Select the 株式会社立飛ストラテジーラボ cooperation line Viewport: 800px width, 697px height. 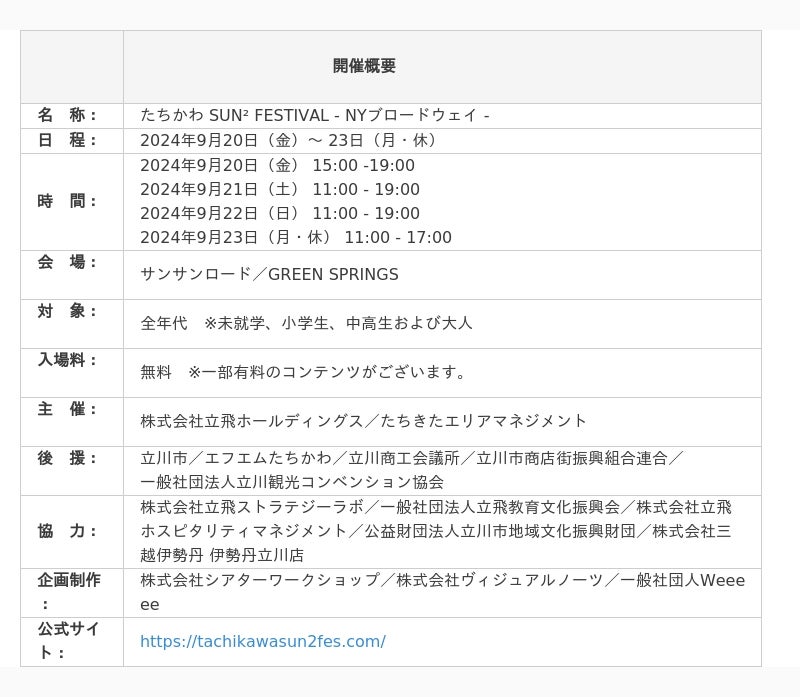tap(436, 508)
